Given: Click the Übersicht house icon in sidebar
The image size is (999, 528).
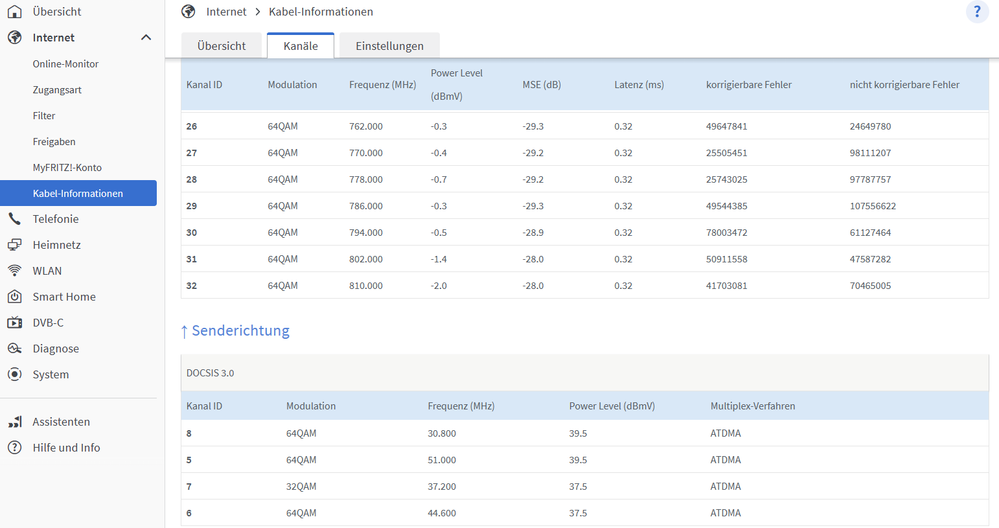Looking at the screenshot, I should point(14,11).
